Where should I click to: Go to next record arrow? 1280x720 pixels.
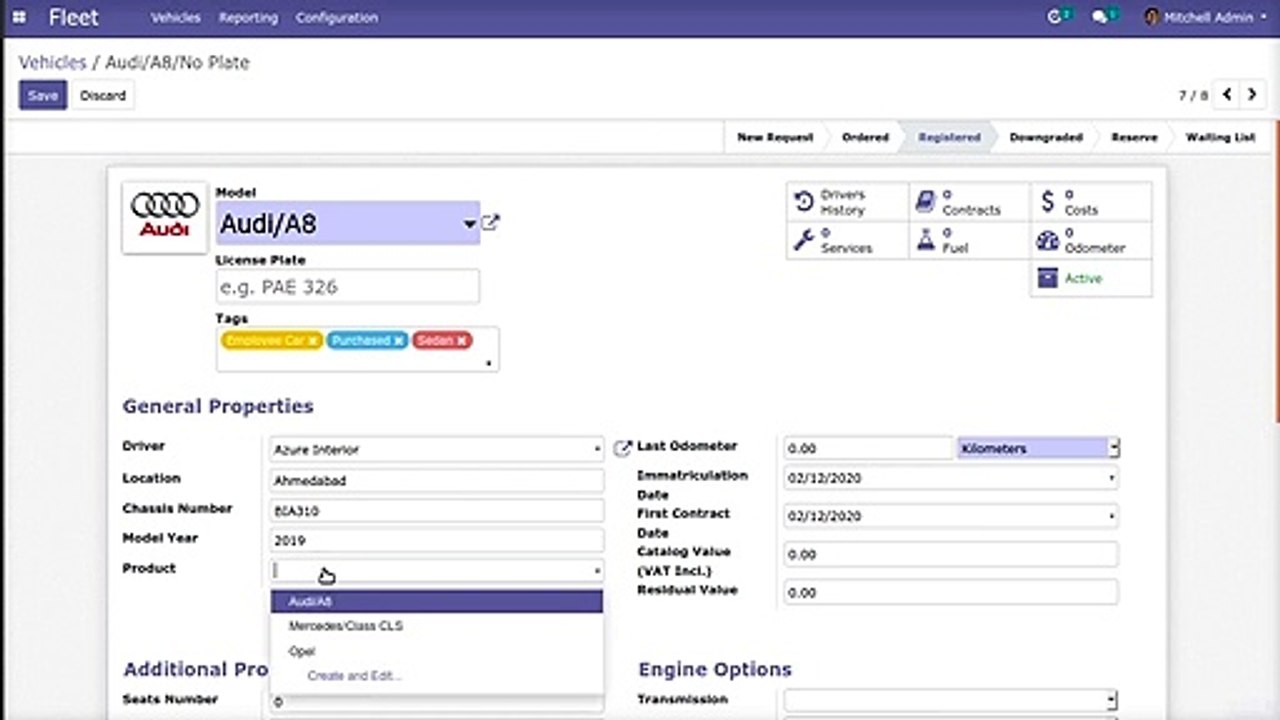(x=1252, y=95)
